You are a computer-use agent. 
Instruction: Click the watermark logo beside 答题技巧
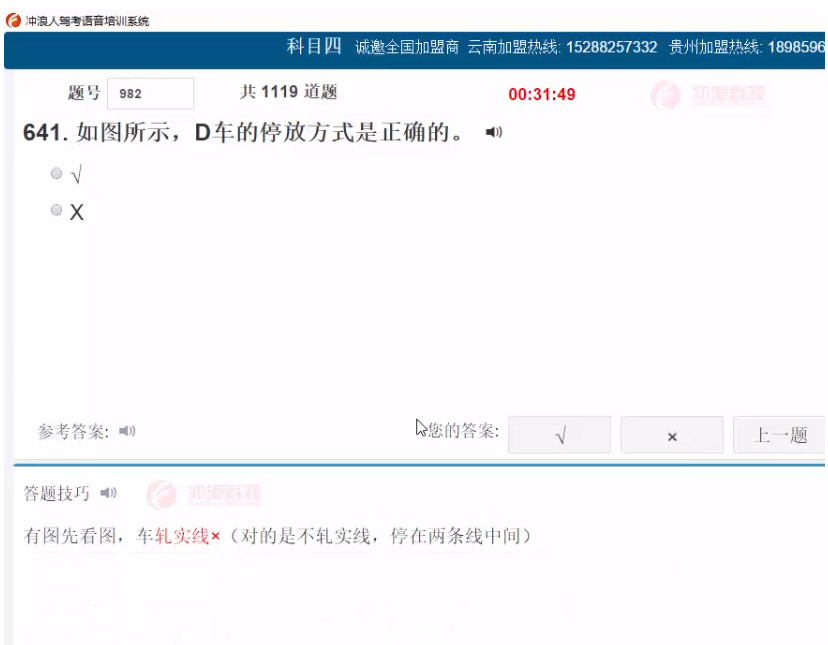pos(204,494)
